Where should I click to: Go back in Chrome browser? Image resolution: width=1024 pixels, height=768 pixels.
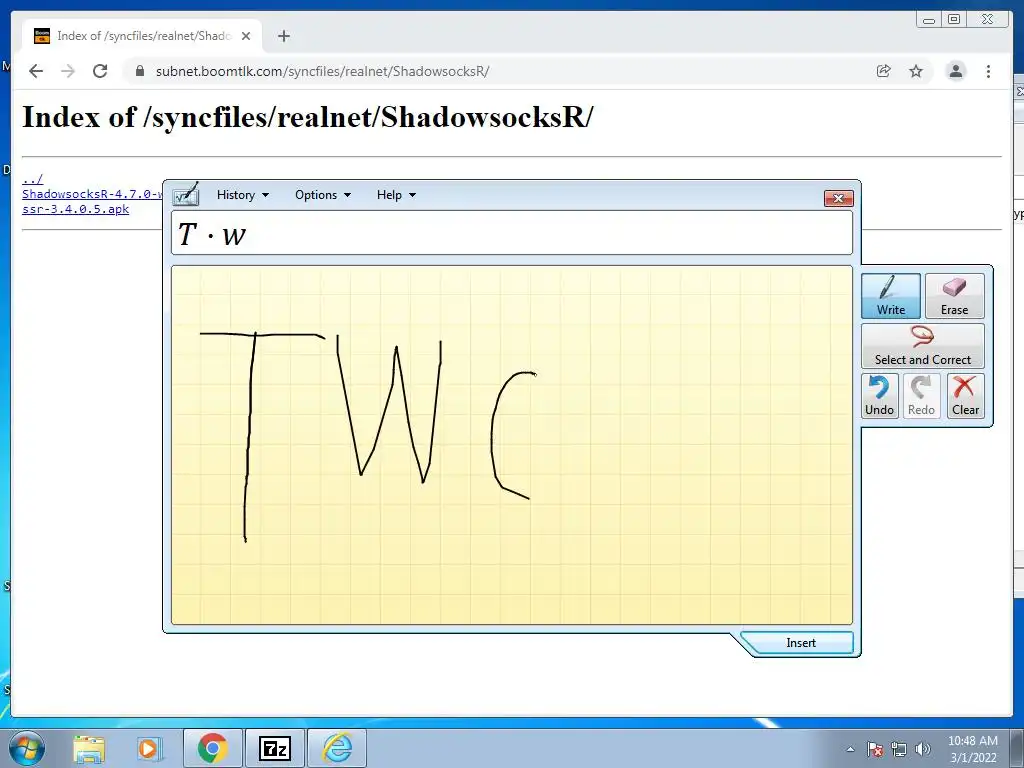point(36,71)
